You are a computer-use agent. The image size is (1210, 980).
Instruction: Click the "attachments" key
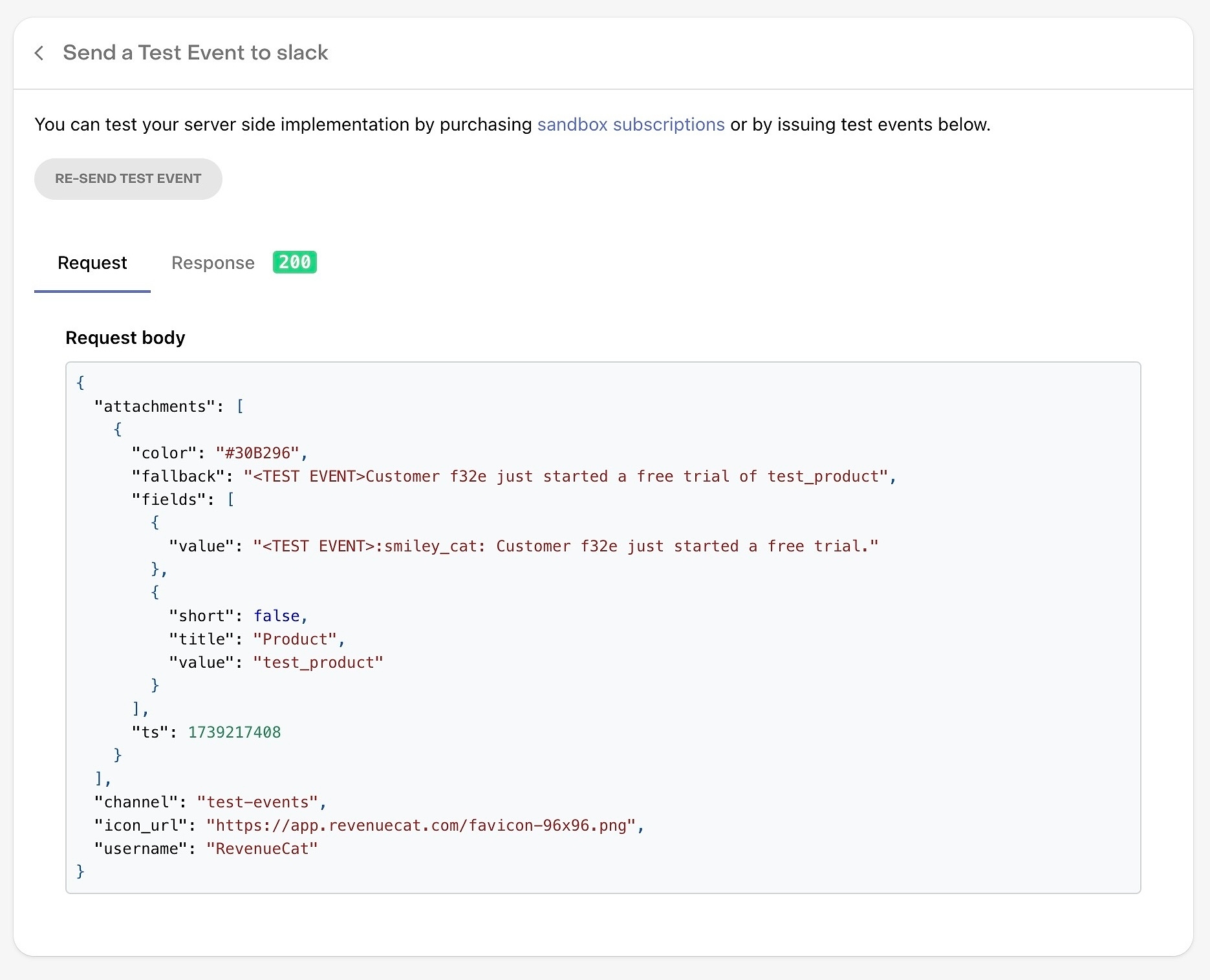[x=155, y=406]
